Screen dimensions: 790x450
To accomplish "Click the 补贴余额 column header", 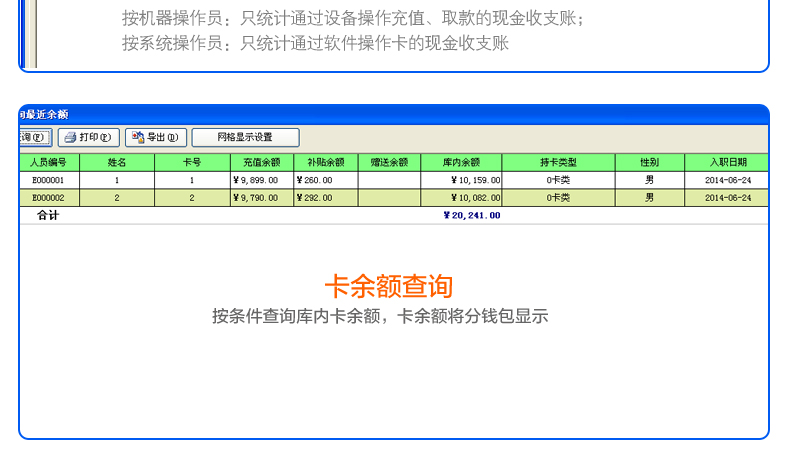I will (x=325, y=161).
